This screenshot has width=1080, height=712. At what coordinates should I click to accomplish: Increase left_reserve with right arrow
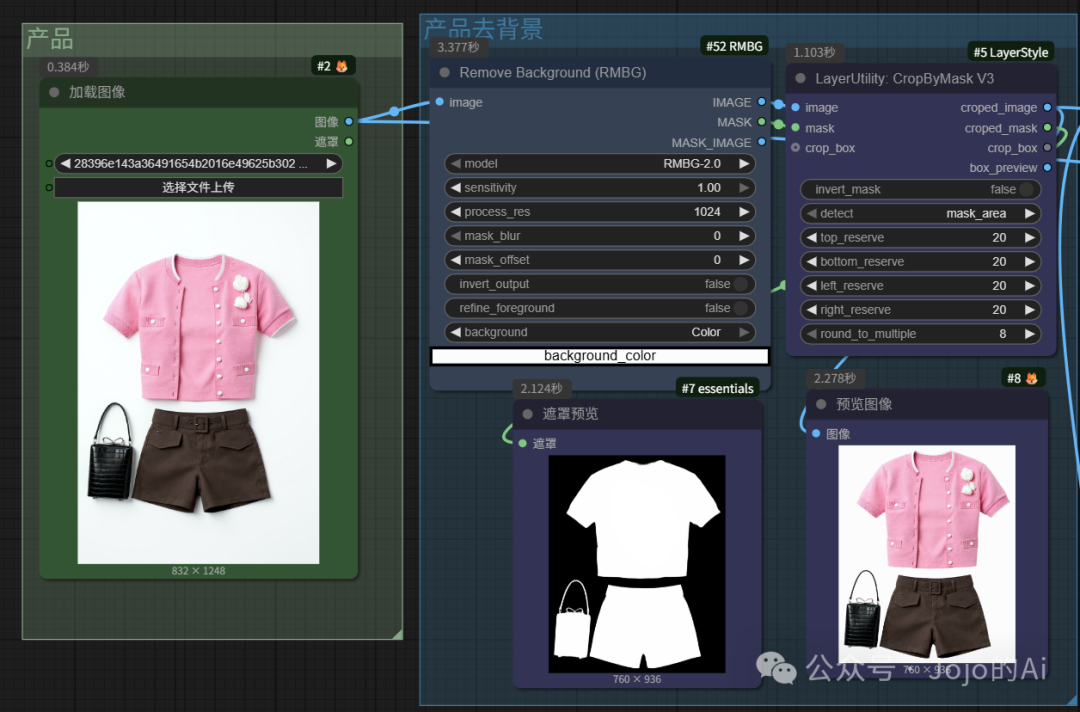[1030, 286]
